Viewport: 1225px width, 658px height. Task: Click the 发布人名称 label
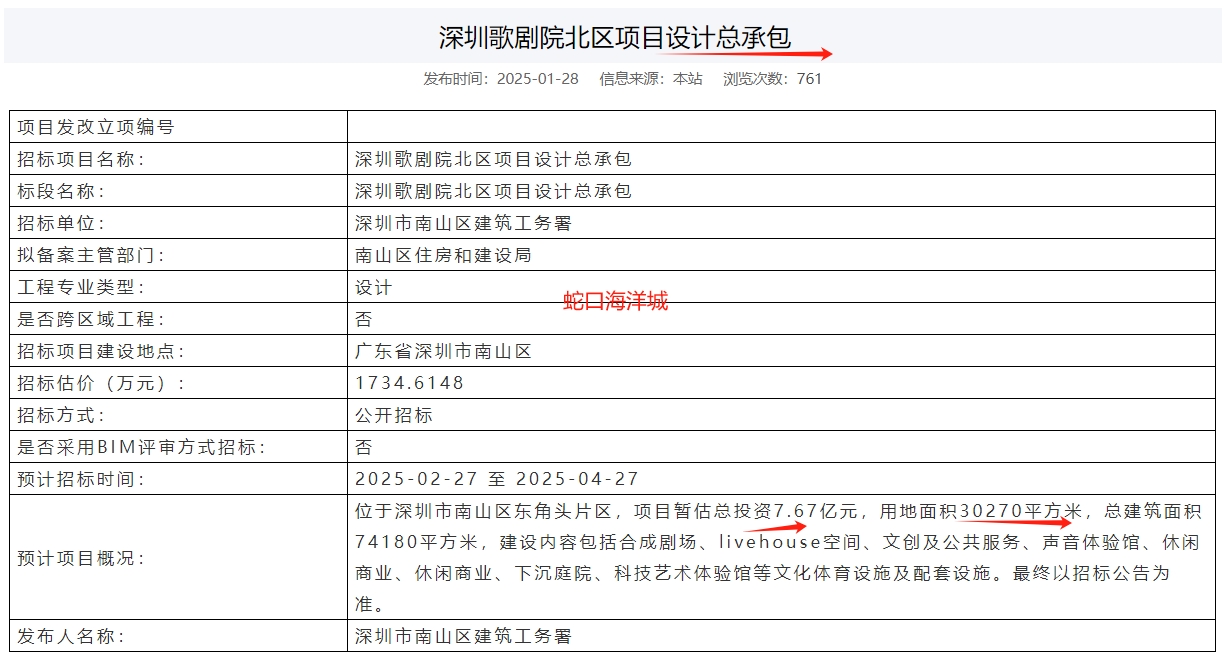pyautogui.click(x=71, y=636)
